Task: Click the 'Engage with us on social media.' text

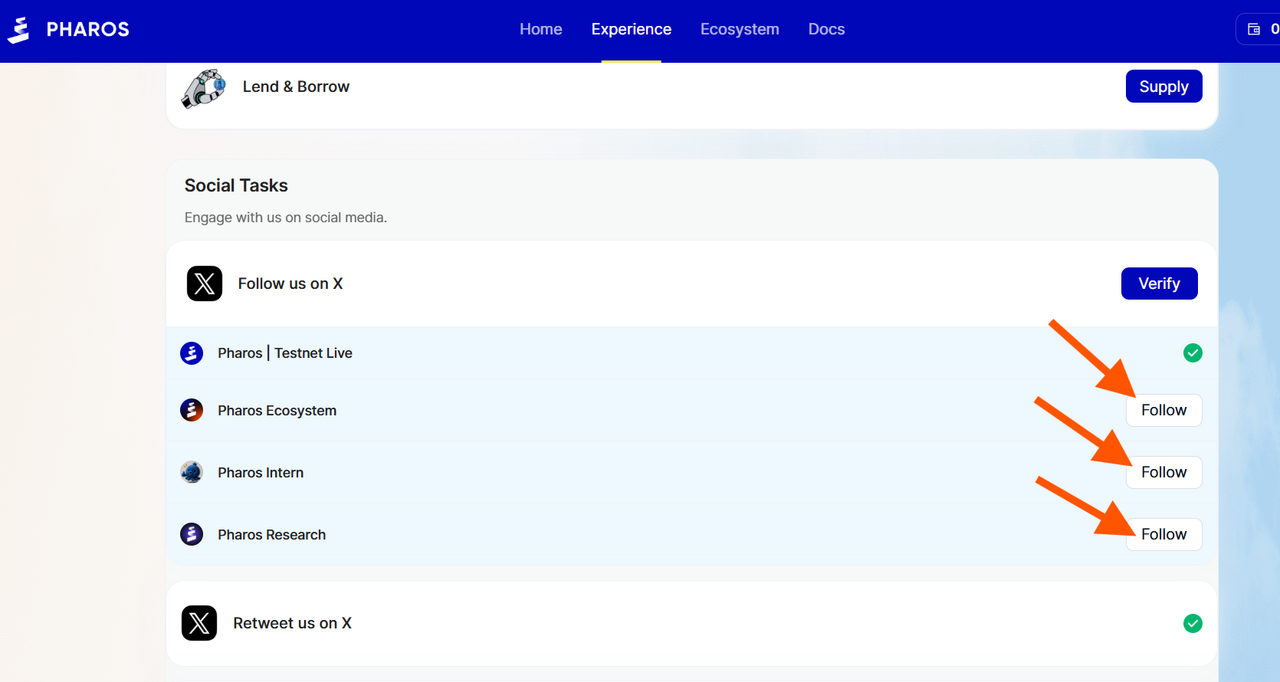Action: [286, 217]
